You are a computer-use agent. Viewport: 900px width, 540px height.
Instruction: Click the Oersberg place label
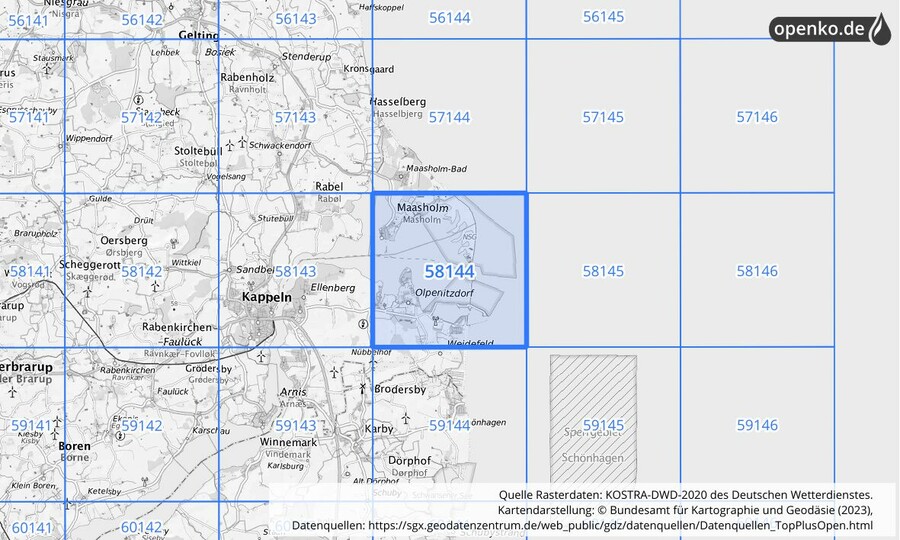click(124, 240)
